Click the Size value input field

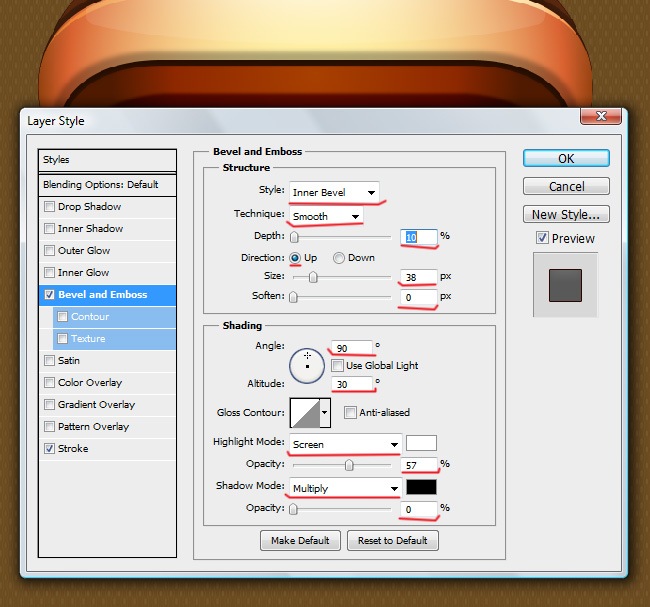coord(419,277)
